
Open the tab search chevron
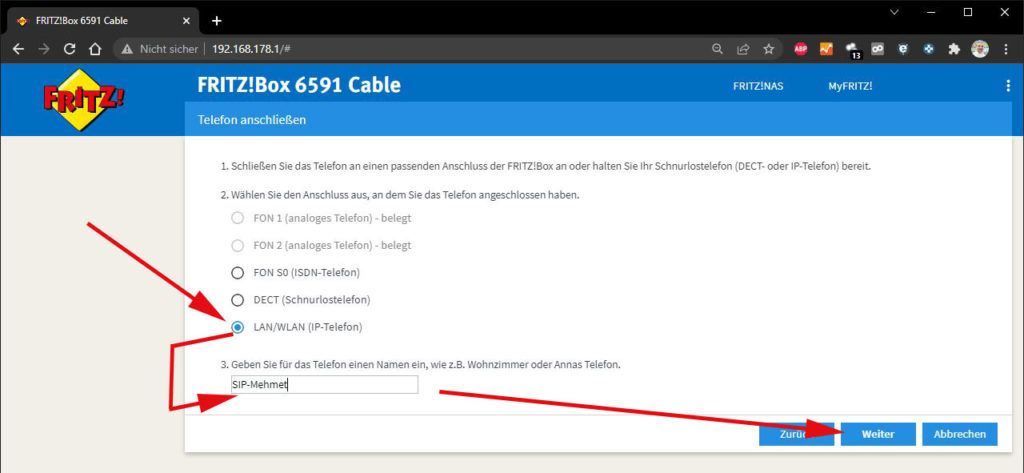tap(895, 12)
